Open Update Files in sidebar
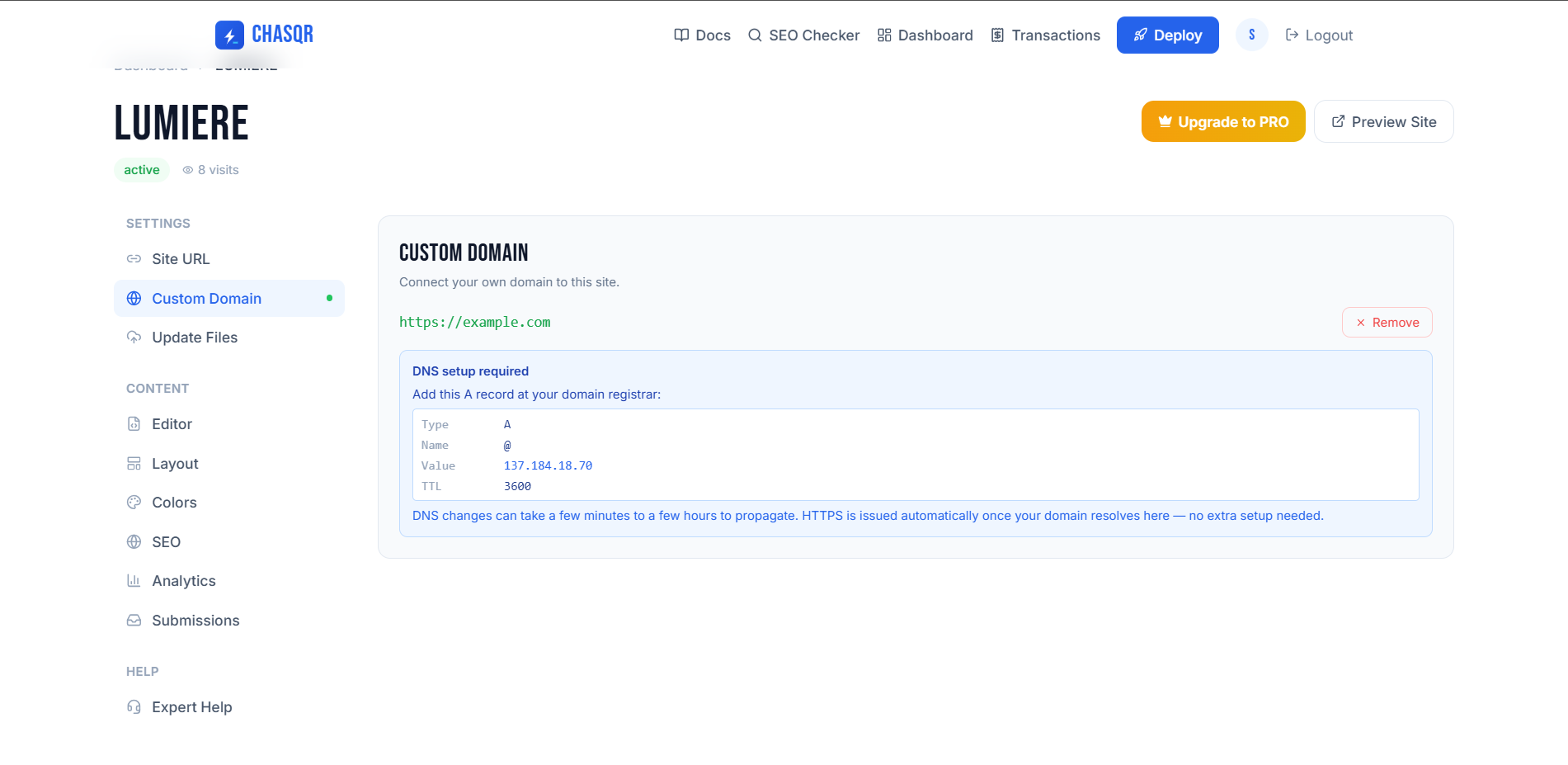 pos(229,338)
